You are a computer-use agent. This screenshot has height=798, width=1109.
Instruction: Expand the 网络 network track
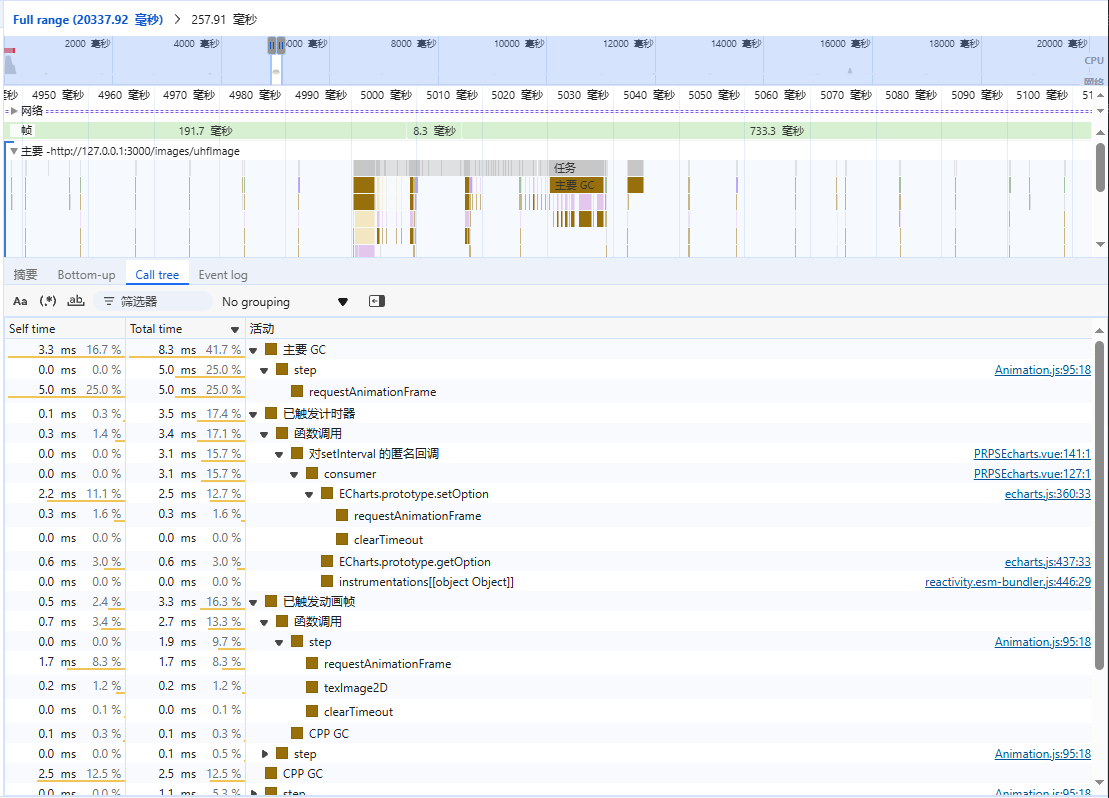[13, 111]
